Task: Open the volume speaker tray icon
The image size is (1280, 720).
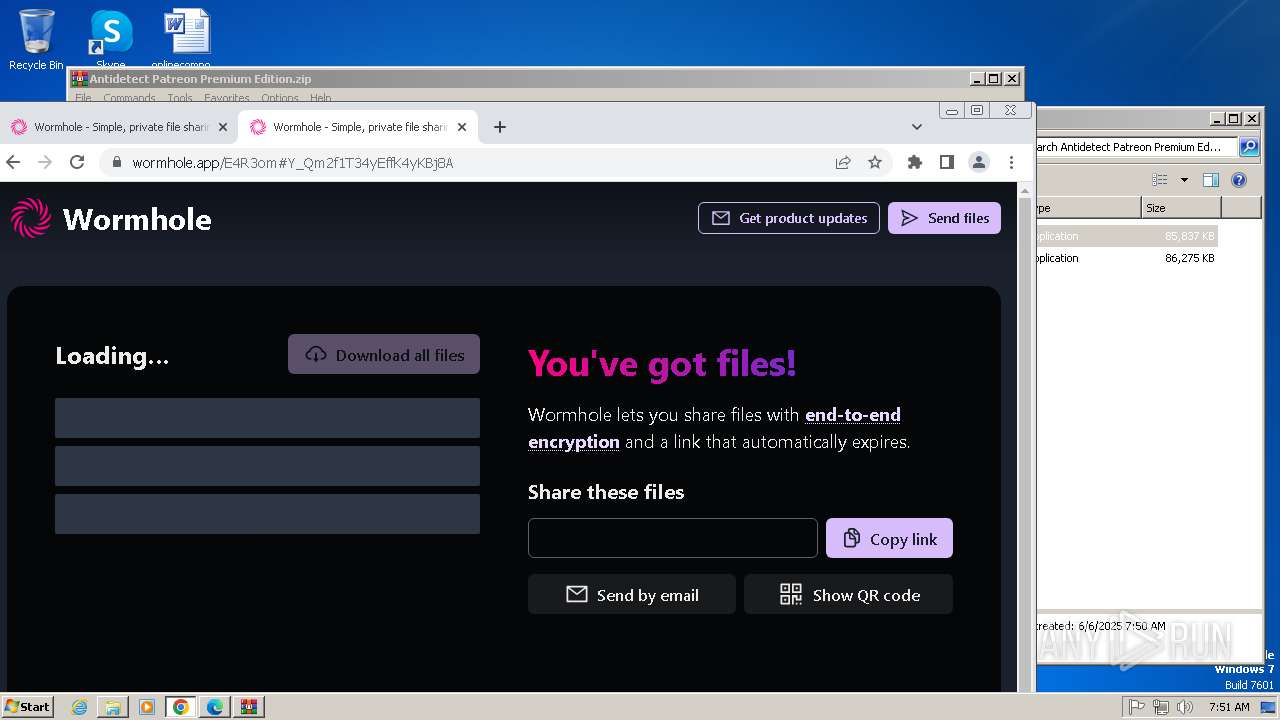Action: (x=1185, y=707)
